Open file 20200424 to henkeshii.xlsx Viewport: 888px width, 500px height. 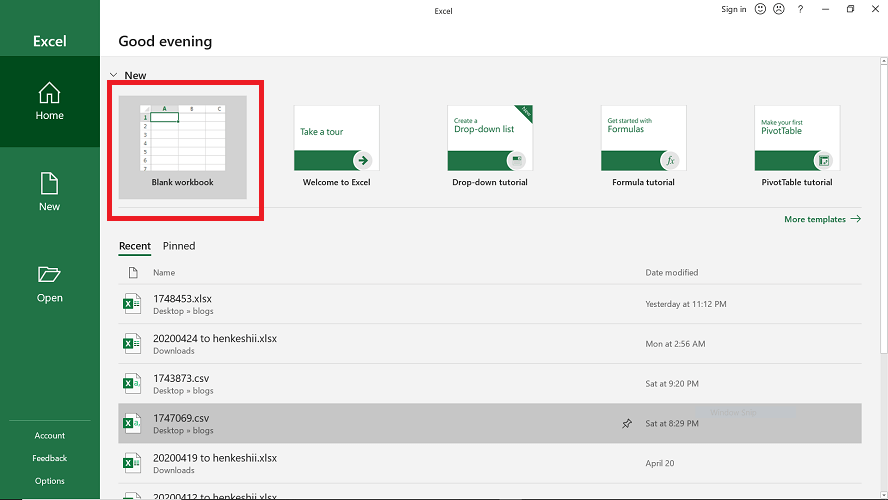tap(490, 344)
